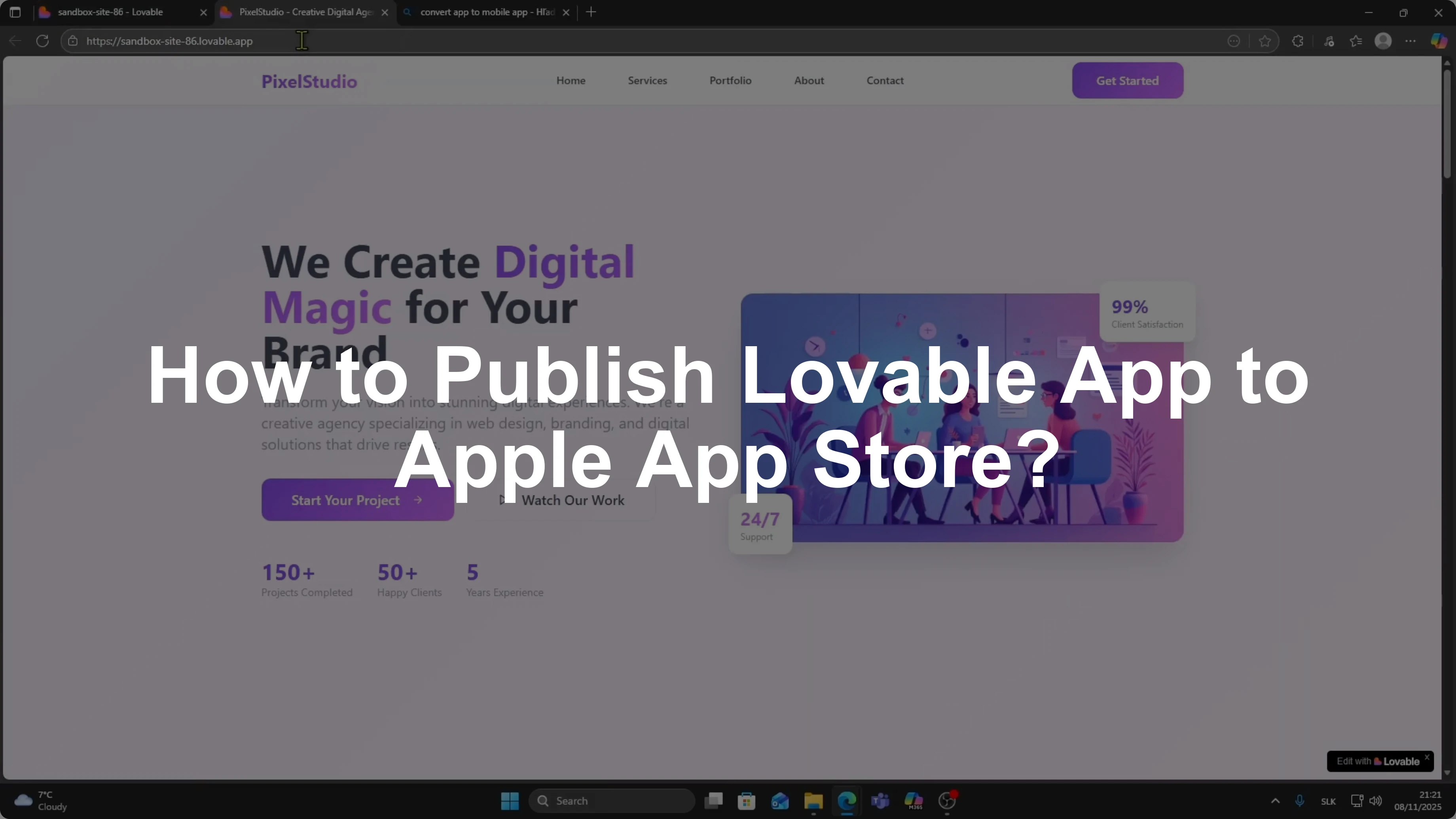
Task: Open Microsoft Edge taskbar icon
Action: pos(847,800)
